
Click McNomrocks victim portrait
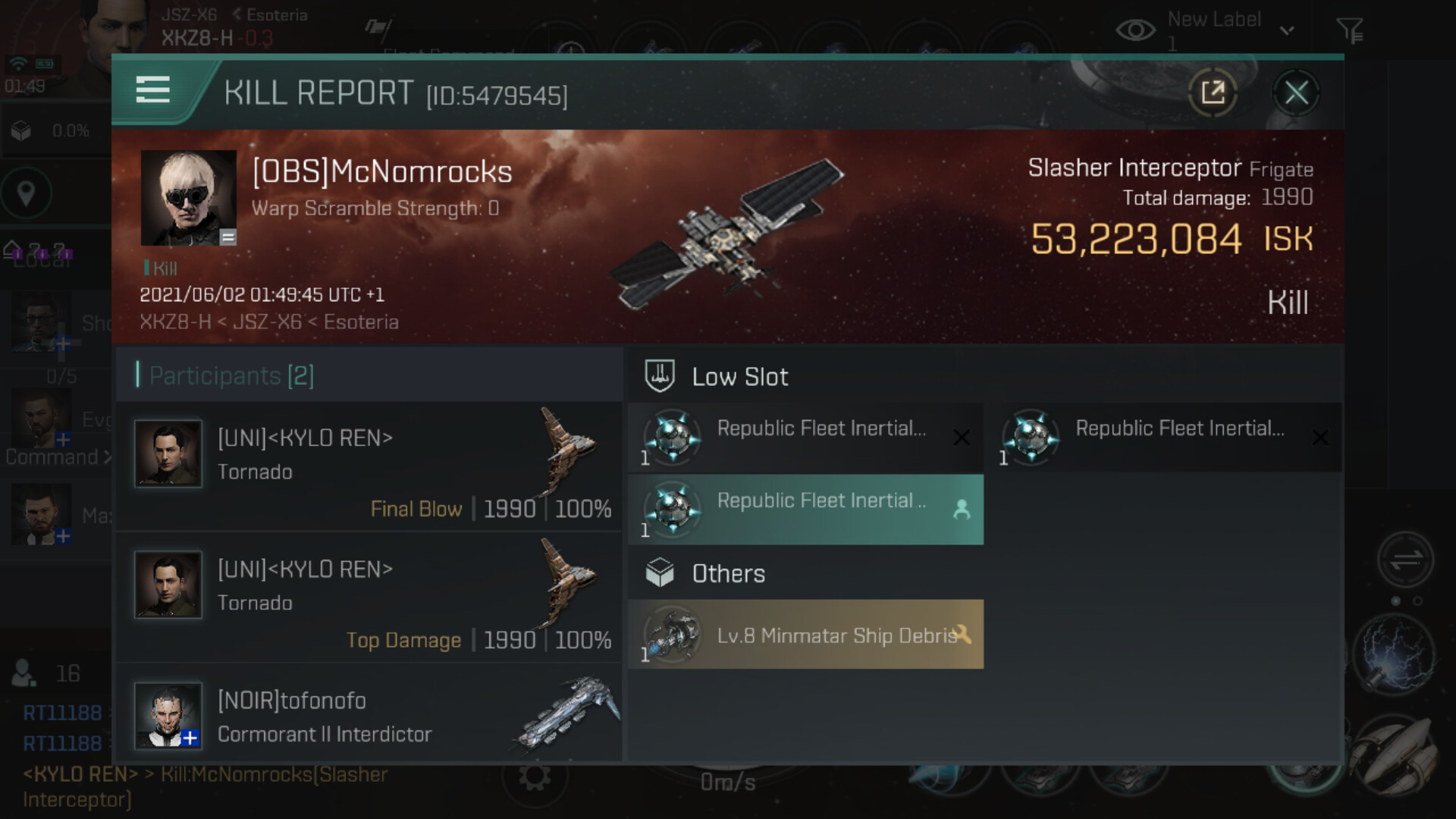click(x=188, y=197)
